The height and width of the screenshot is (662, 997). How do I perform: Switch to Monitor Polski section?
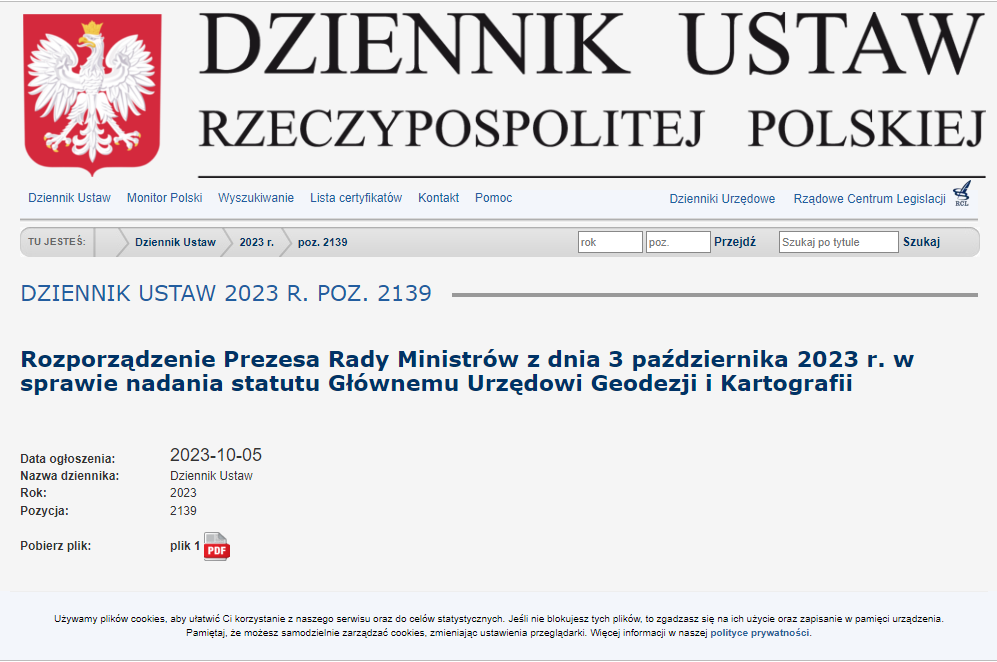point(164,198)
